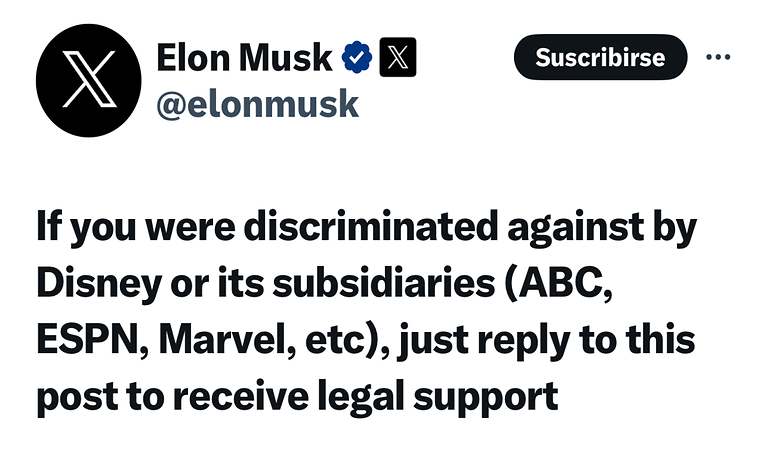Click the word "subsidiaries" in the post
The image size is (770, 463).
[384, 283]
